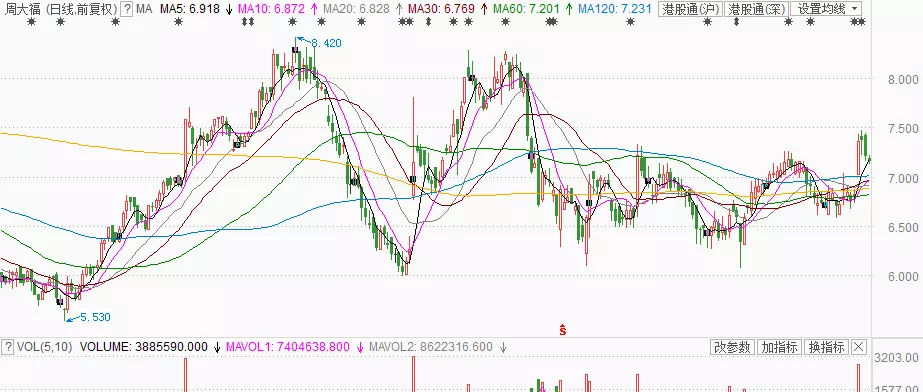Image resolution: width=923 pixels, height=392 pixels.
Task: Click the 8.000 price axis label
Action: [903, 79]
